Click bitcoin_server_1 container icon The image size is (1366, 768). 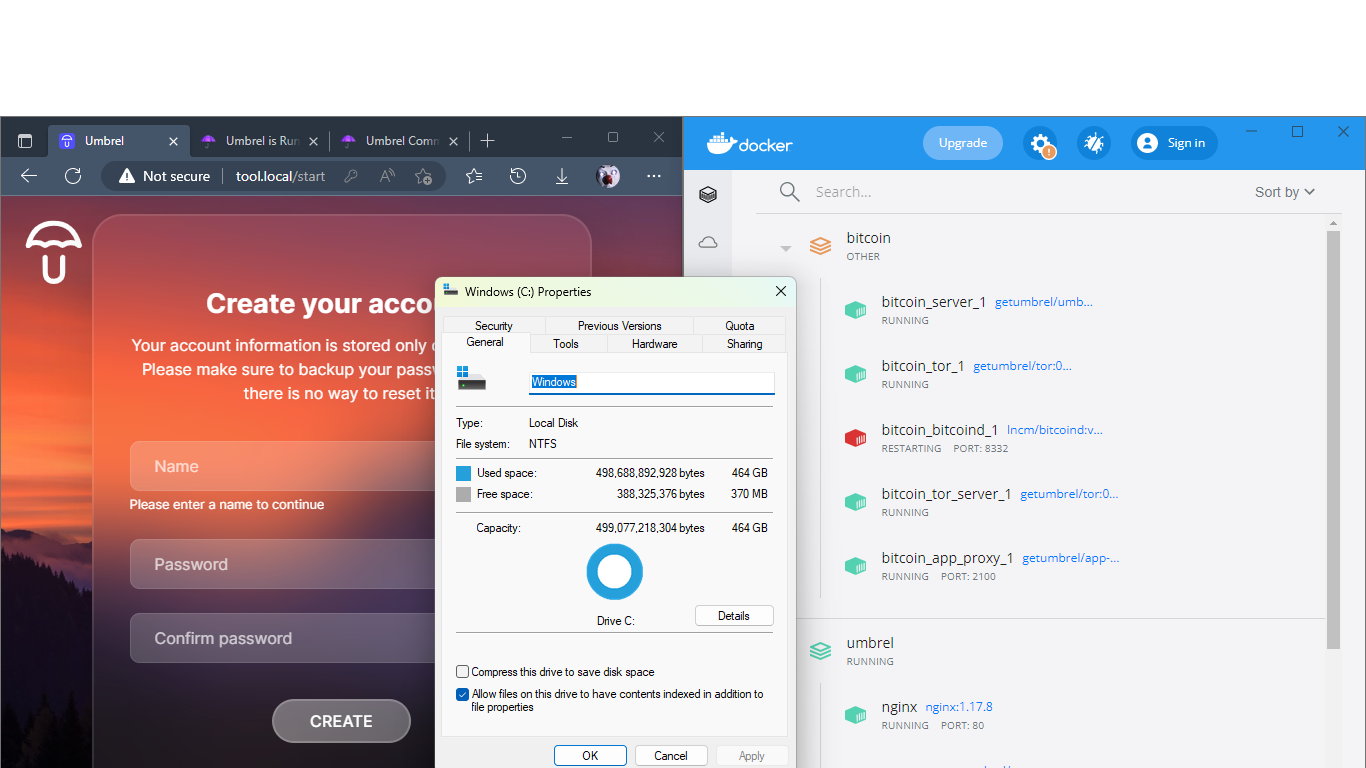pos(855,310)
